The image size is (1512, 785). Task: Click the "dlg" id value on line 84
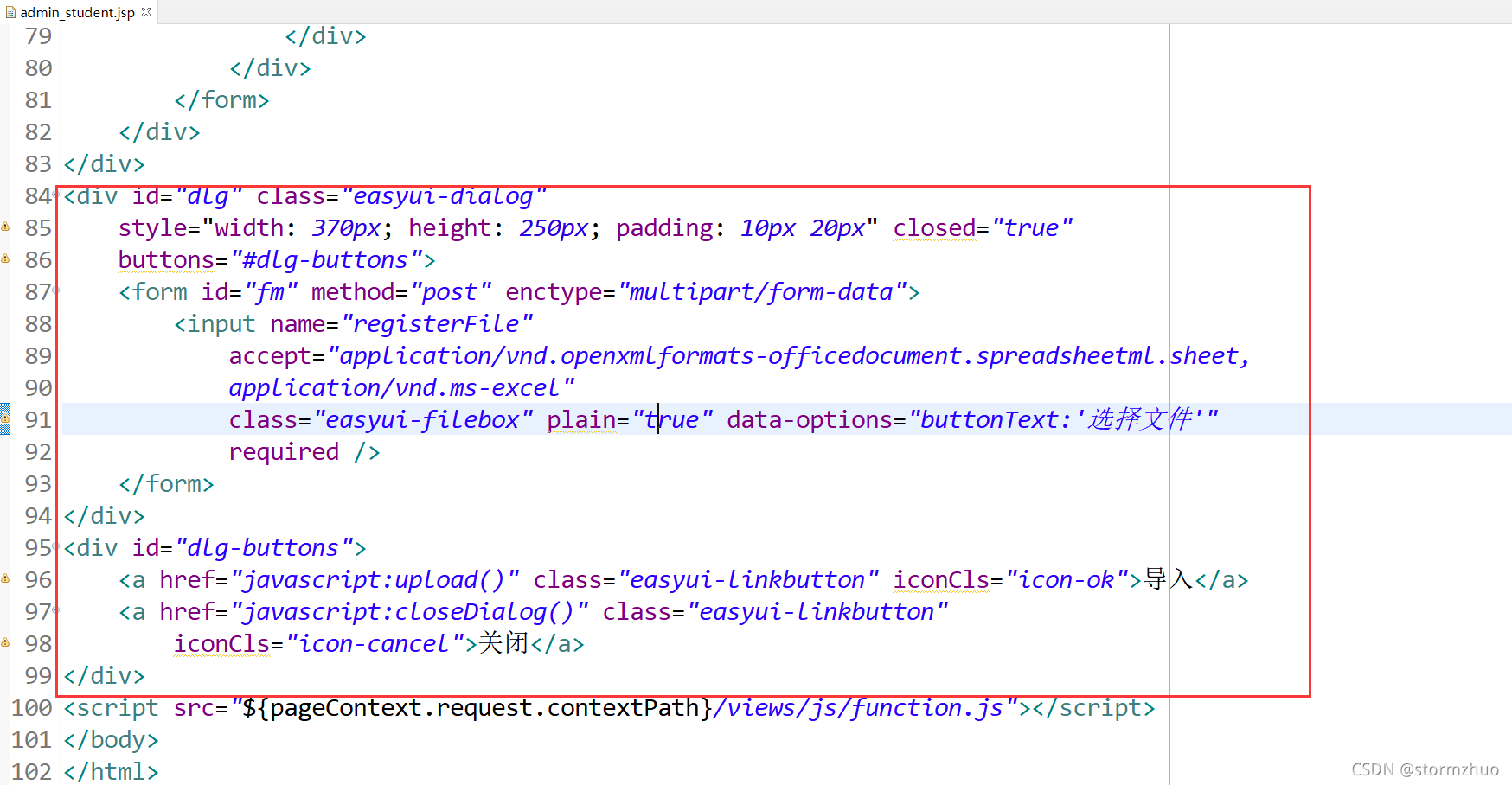[208, 196]
